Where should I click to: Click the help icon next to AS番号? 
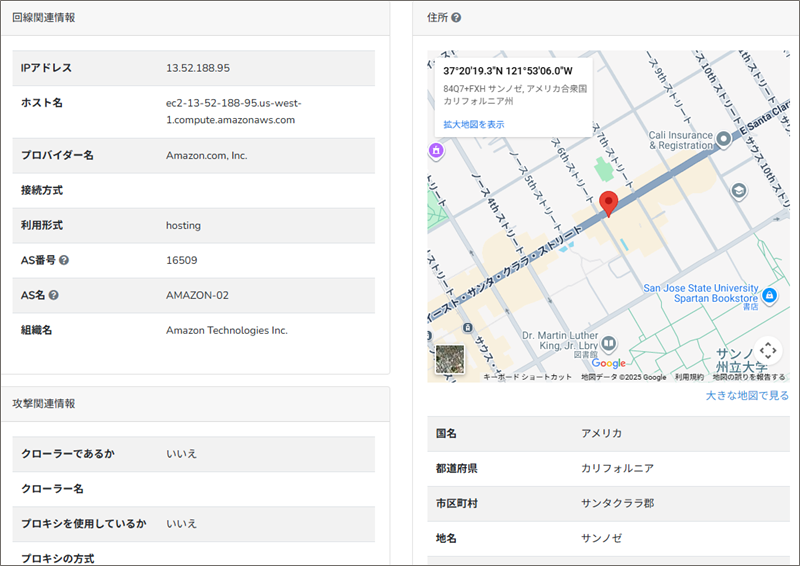[x=64, y=260]
